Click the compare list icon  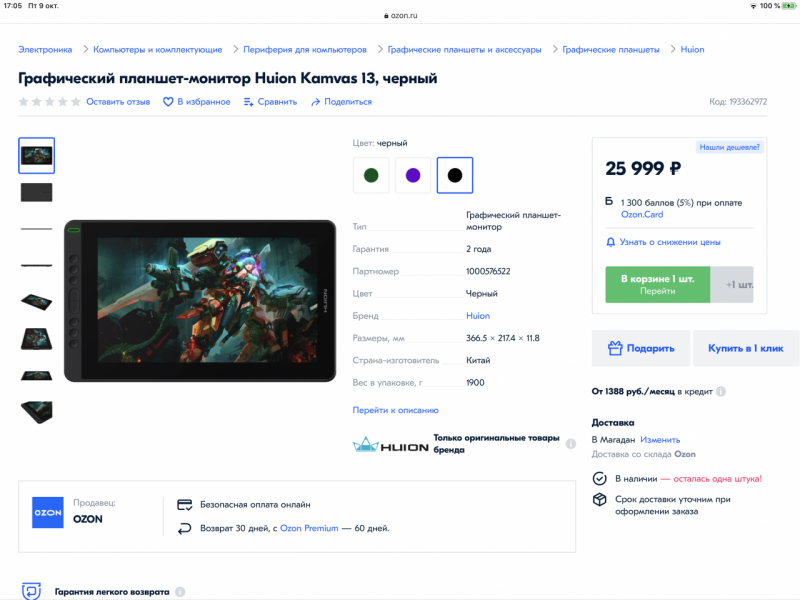248,102
